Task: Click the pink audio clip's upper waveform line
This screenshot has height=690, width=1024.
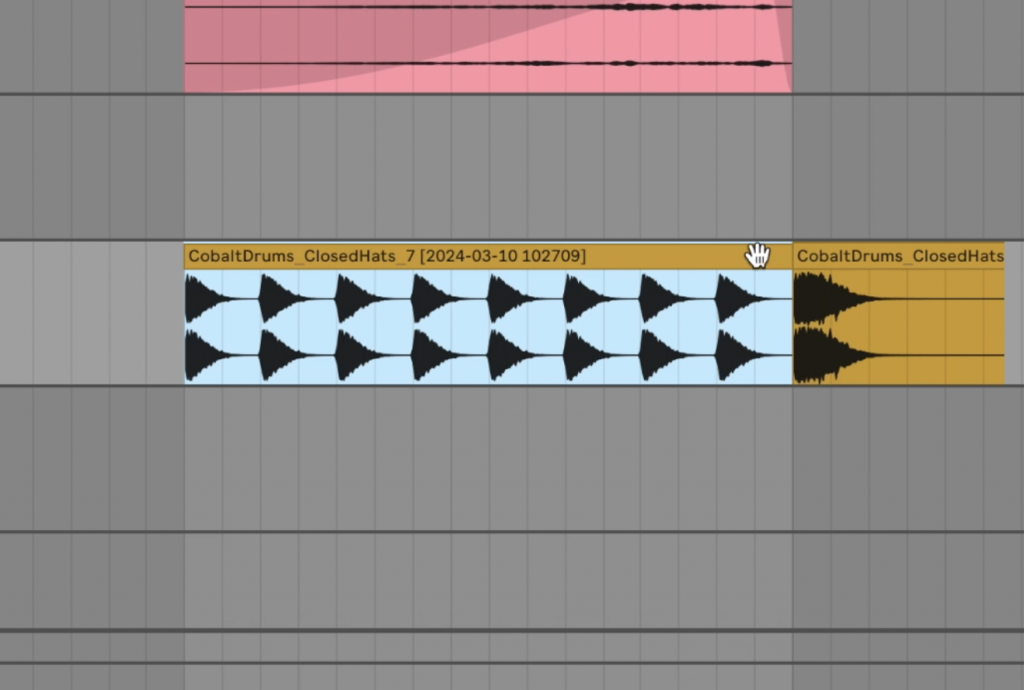Action: click(x=488, y=7)
